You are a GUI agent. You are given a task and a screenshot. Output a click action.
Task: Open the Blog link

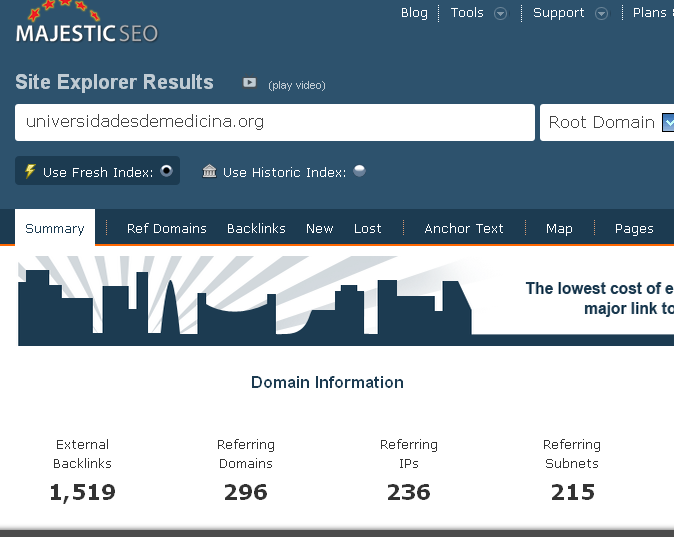click(414, 13)
